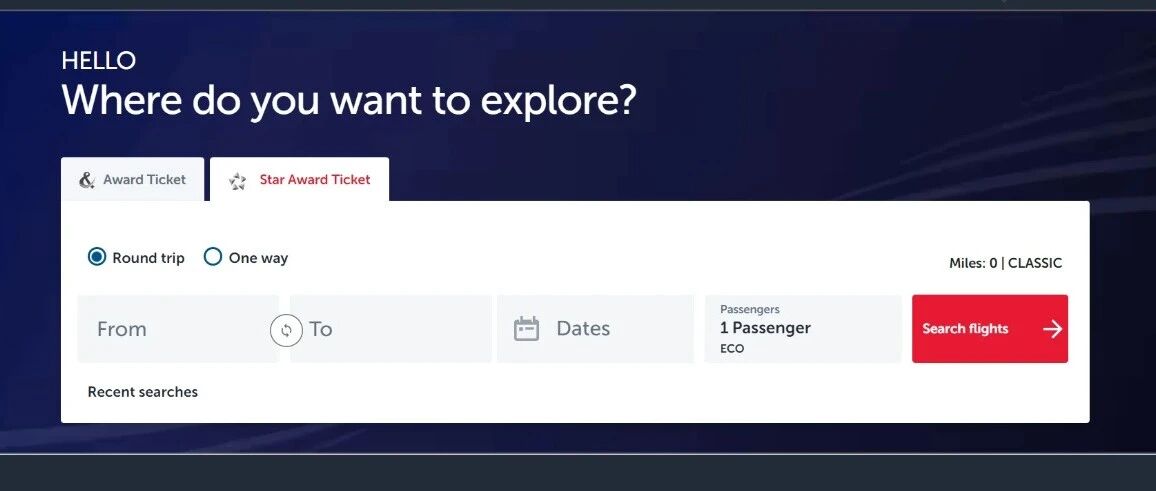This screenshot has height=491, width=1156.
Task: Click the Star Alliance logo icon
Action: [237, 181]
